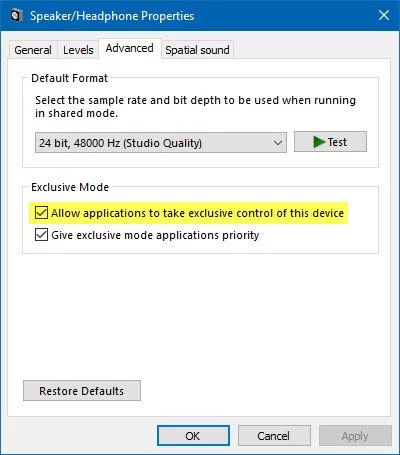Click the green play triangle beside Test
This screenshot has width=400, height=455.
[x=319, y=142]
